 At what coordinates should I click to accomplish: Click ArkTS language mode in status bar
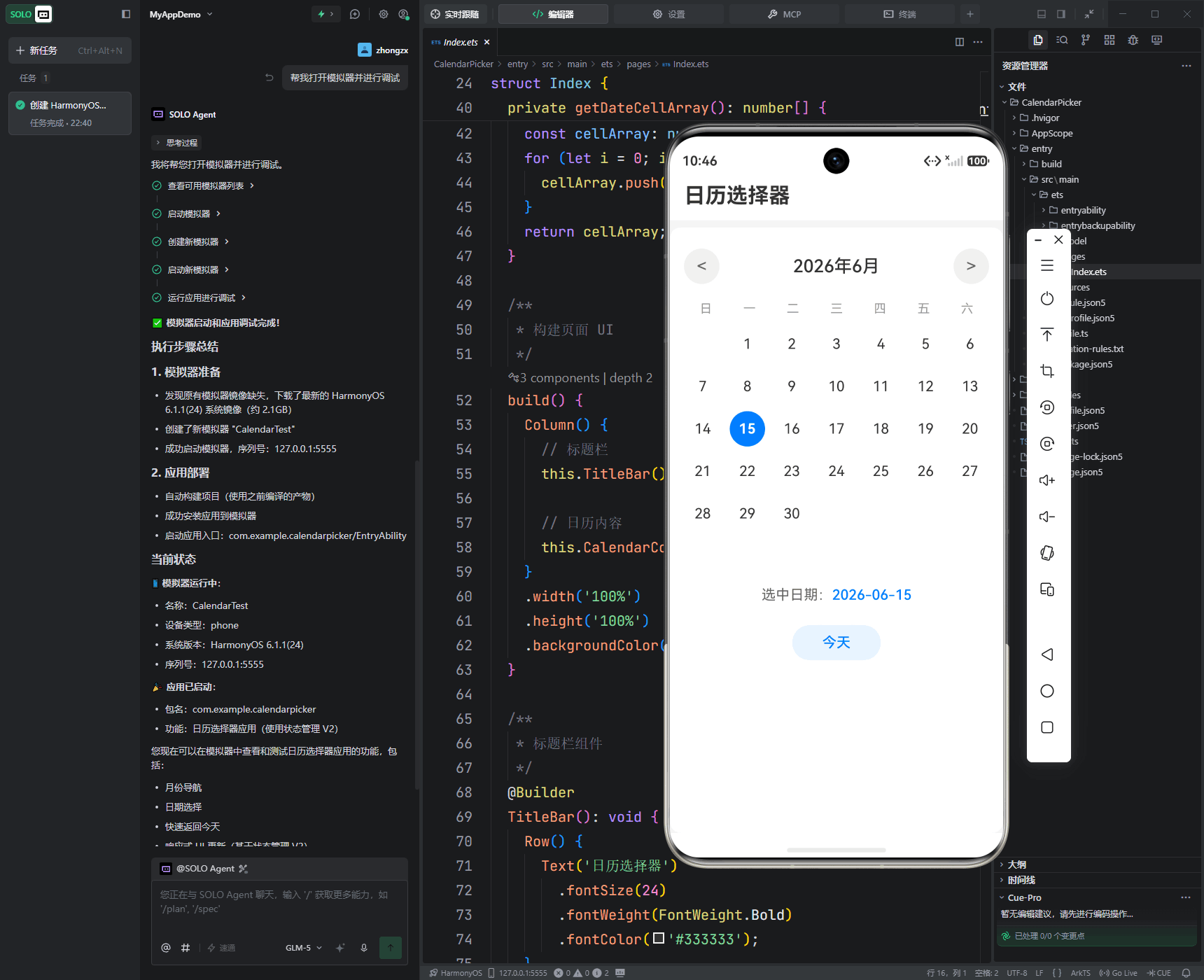click(1080, 973)
